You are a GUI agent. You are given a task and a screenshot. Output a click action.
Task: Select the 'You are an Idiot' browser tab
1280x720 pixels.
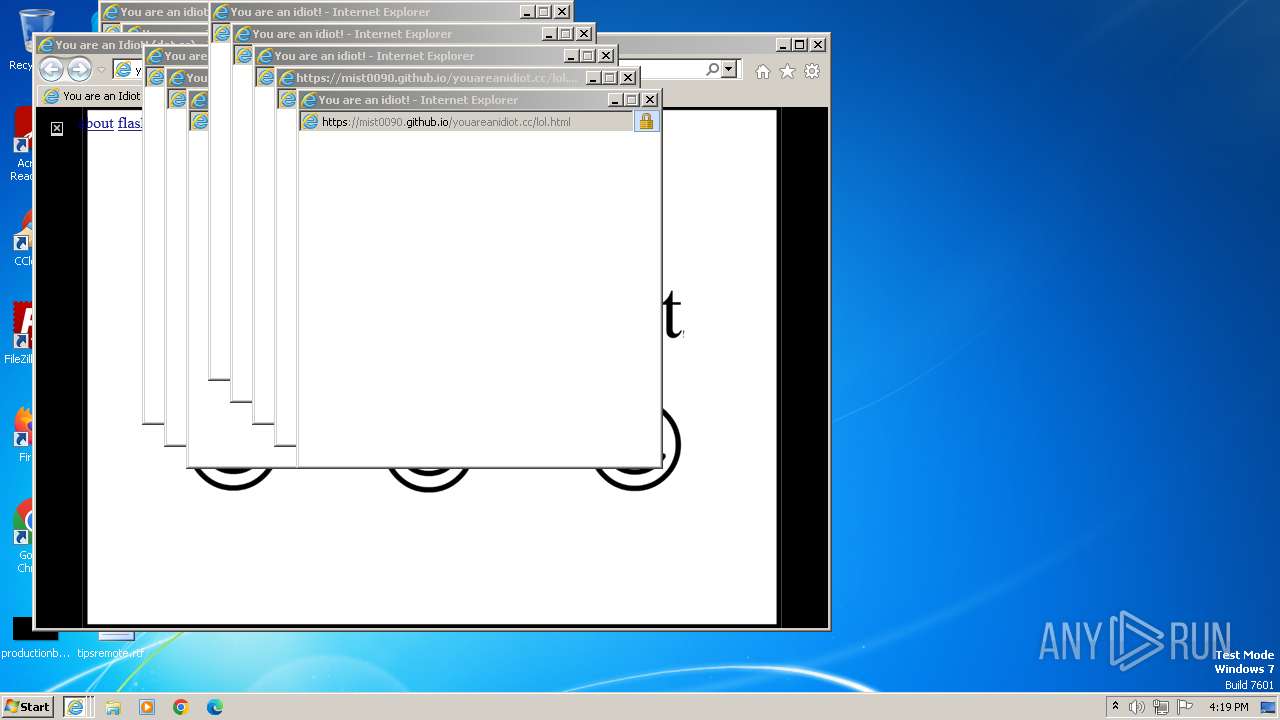(92, 96)
